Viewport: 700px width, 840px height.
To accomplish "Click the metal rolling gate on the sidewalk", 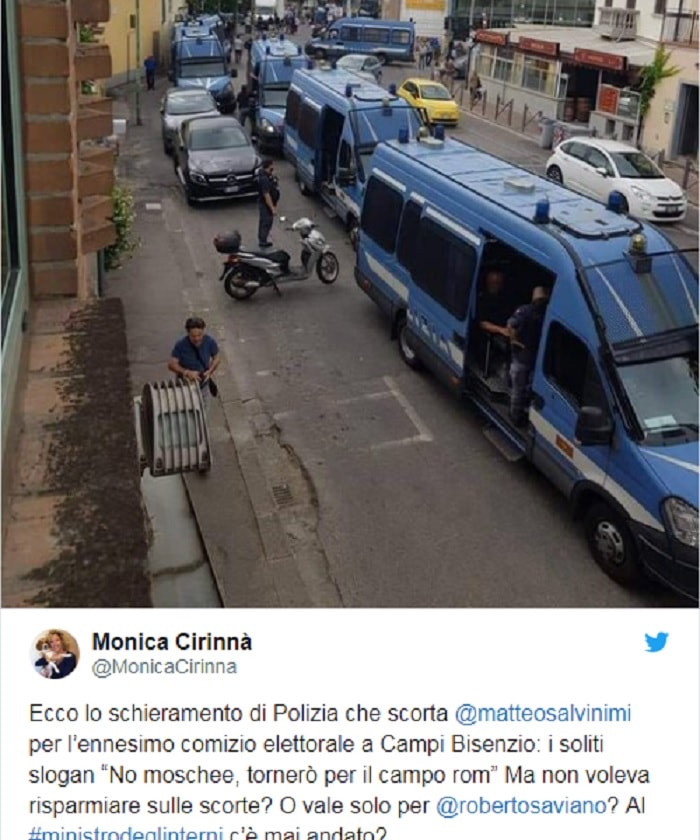I will pos(175,427).
